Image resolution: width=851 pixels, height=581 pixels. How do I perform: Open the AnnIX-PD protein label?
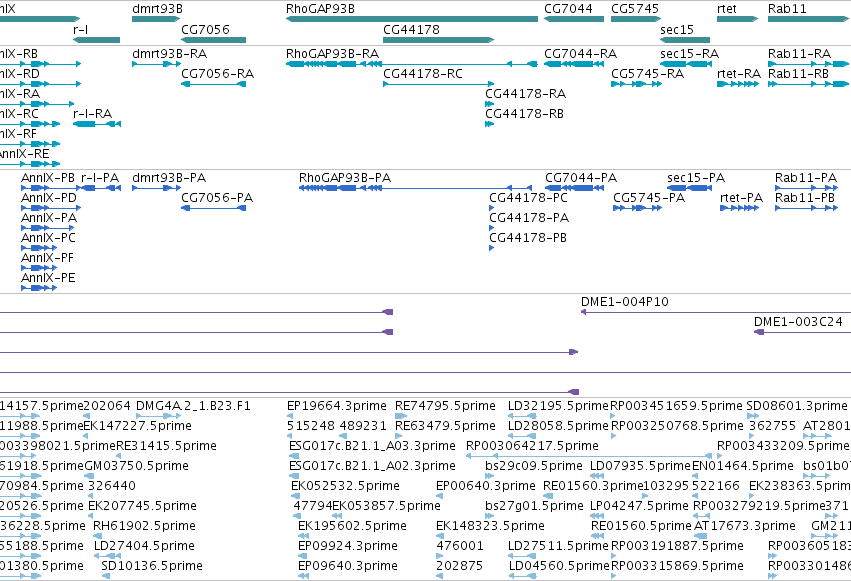coord(49,197)
